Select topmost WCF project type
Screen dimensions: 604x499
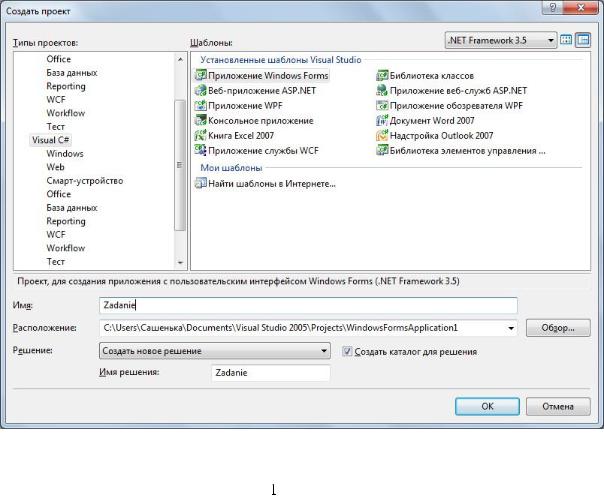(x=56, y=99)
